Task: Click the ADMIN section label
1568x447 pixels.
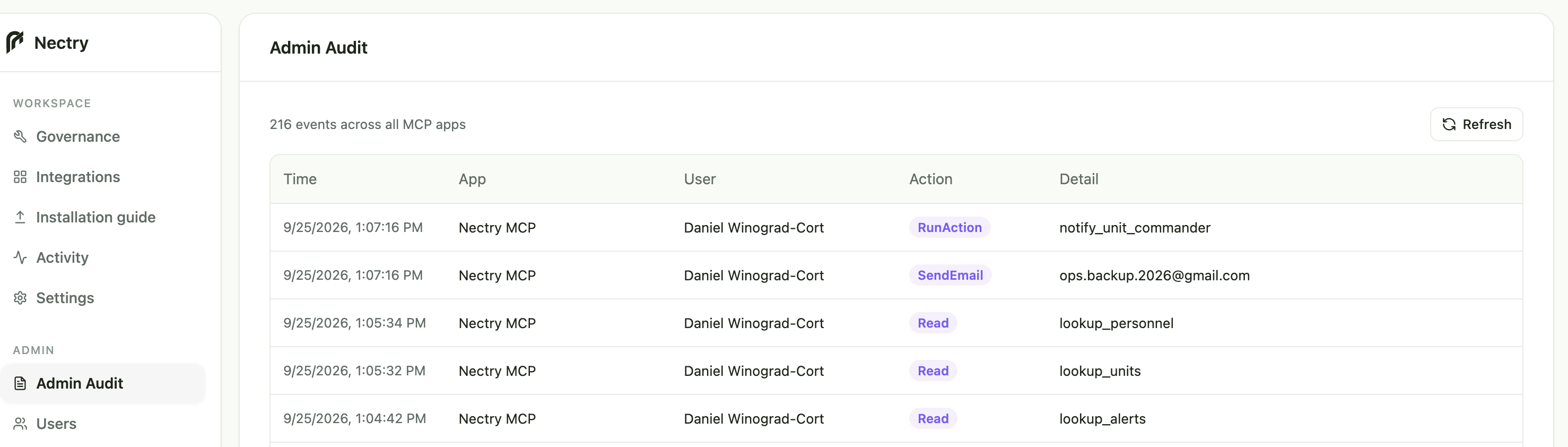Action: 33,350
